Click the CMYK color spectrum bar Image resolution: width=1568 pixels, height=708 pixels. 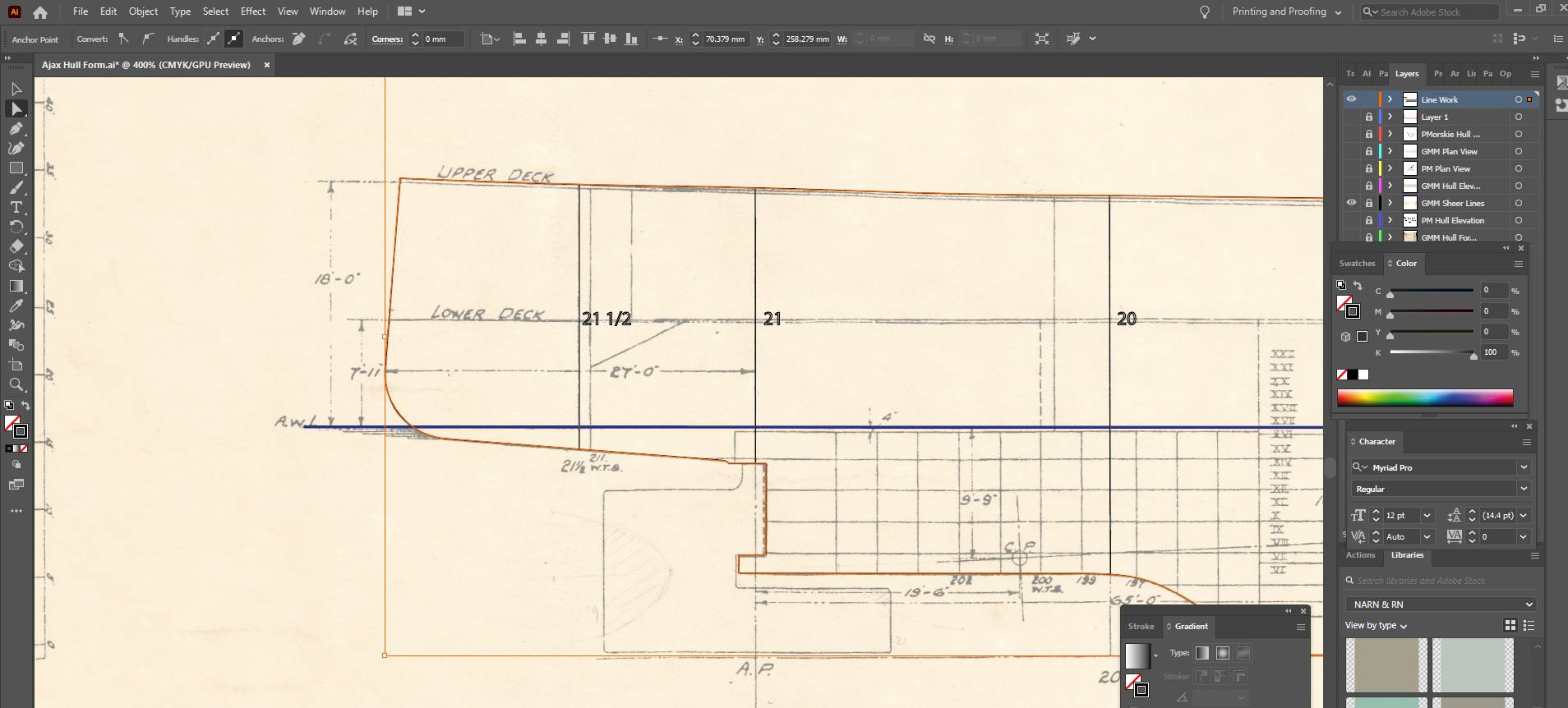[1424, 398]
